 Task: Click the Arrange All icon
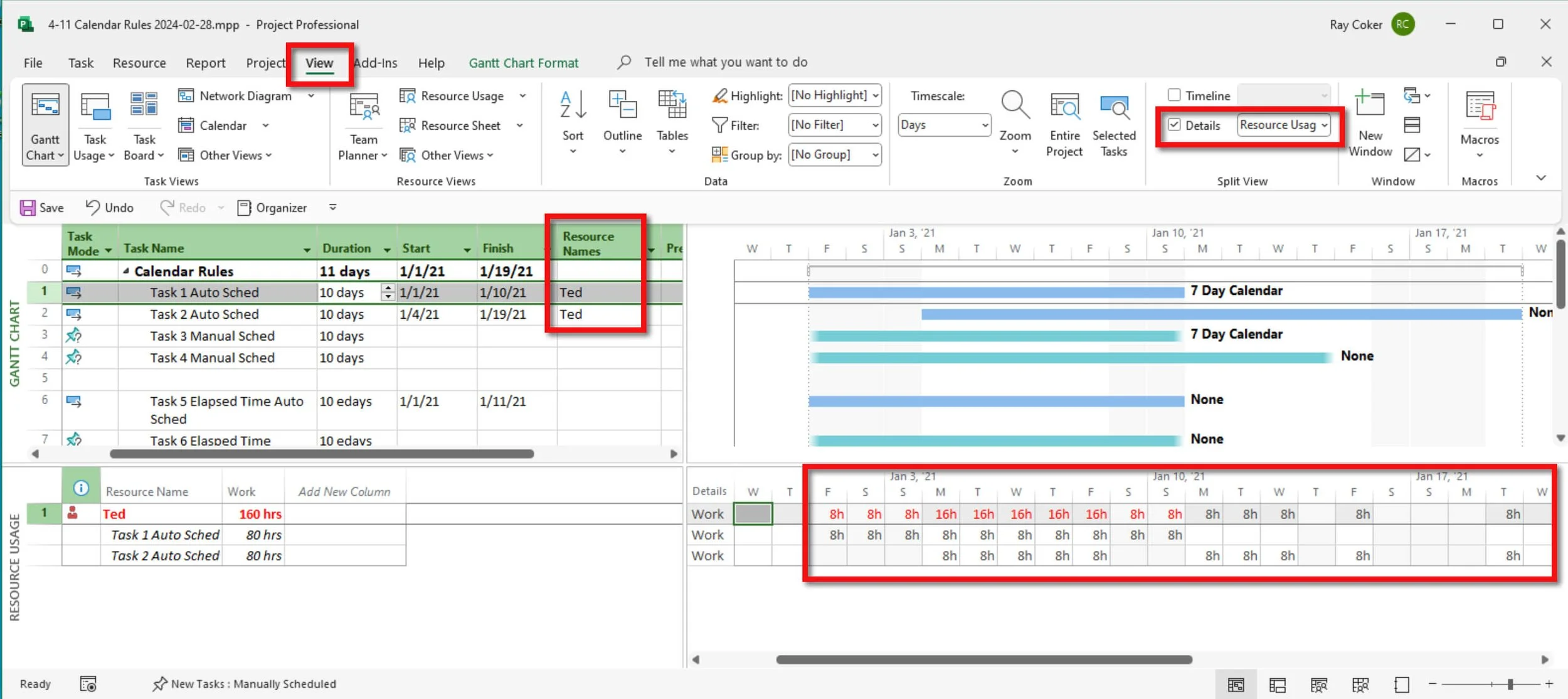(1412, 125)
